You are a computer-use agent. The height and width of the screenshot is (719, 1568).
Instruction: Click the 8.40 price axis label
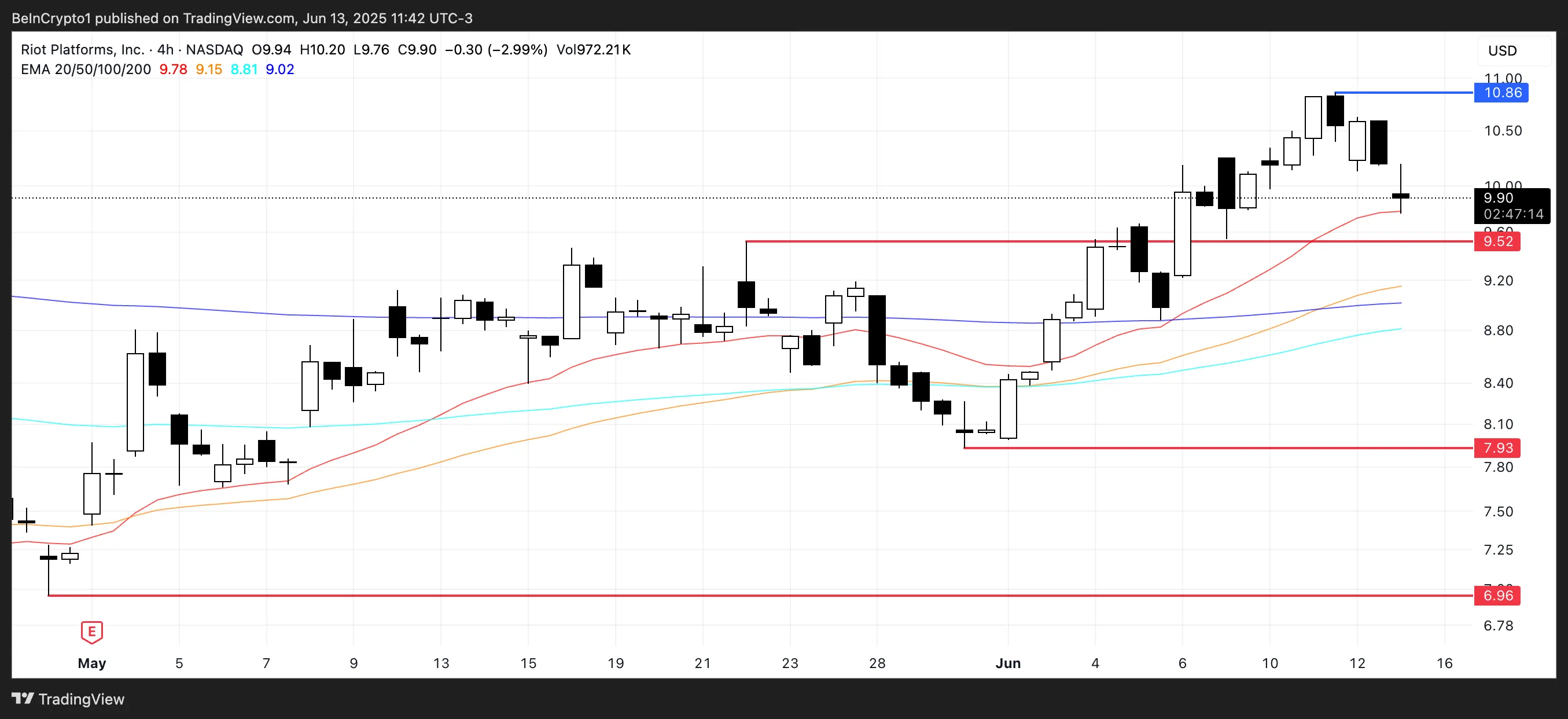tap(1499, 383)
